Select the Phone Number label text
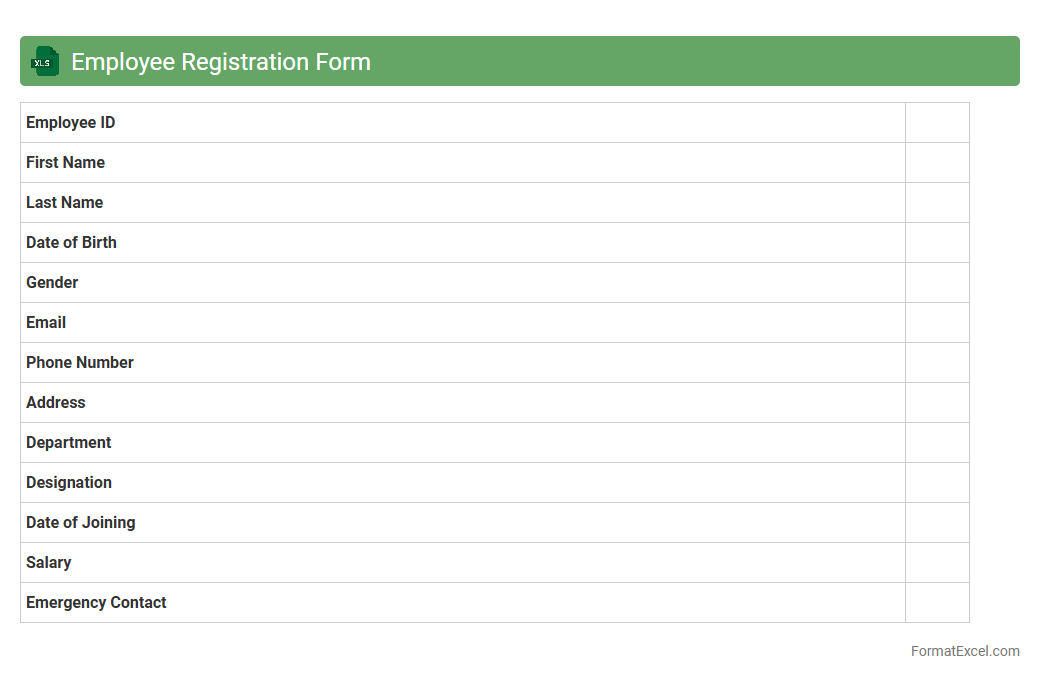 [x=80, y=363]
